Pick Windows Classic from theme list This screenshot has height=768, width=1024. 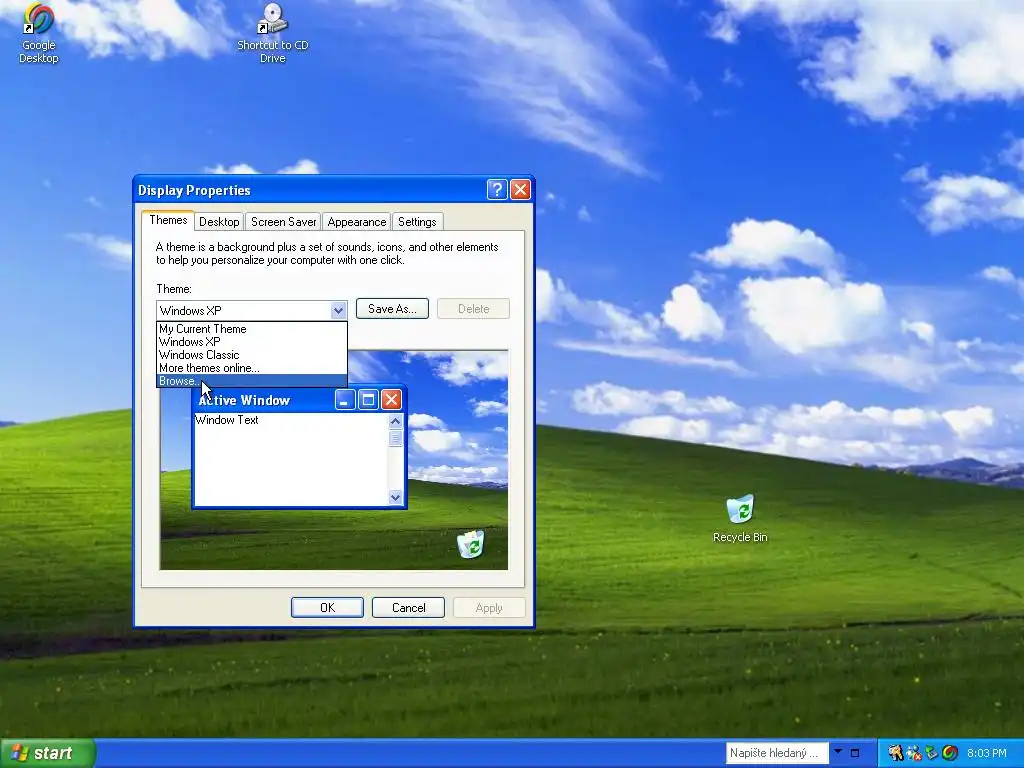click(x=251, y=355)
